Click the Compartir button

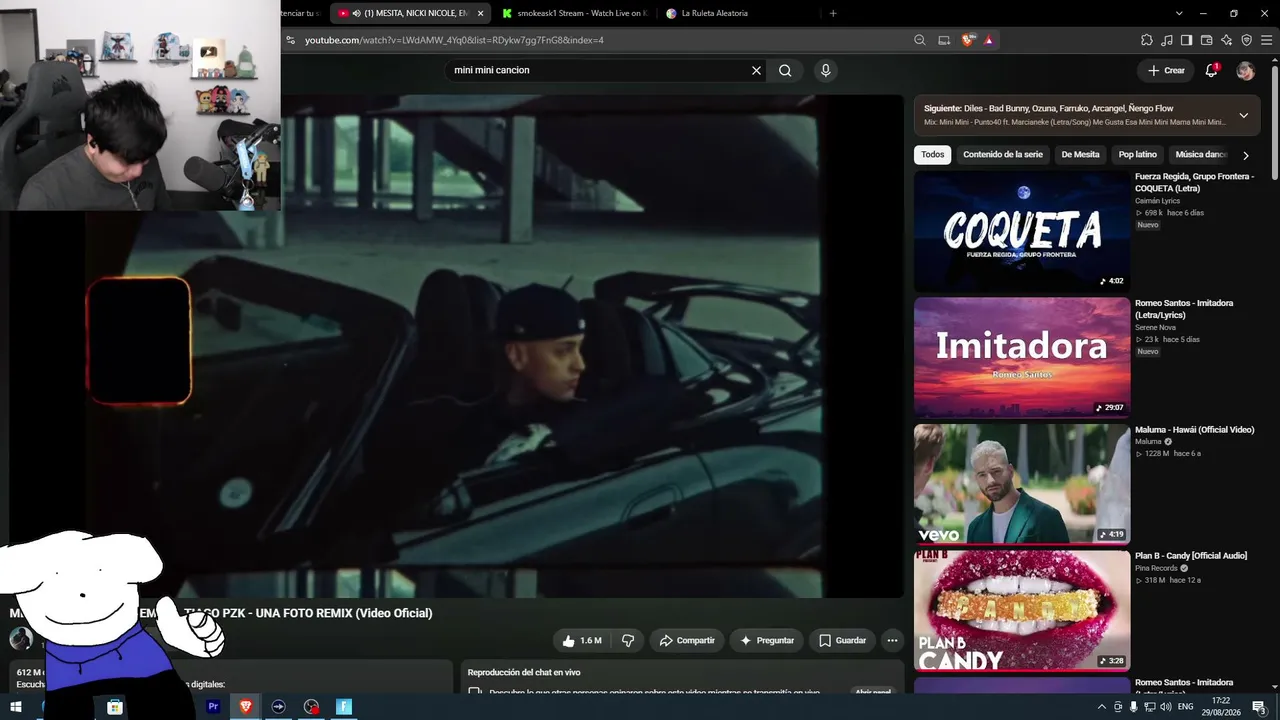686,640
